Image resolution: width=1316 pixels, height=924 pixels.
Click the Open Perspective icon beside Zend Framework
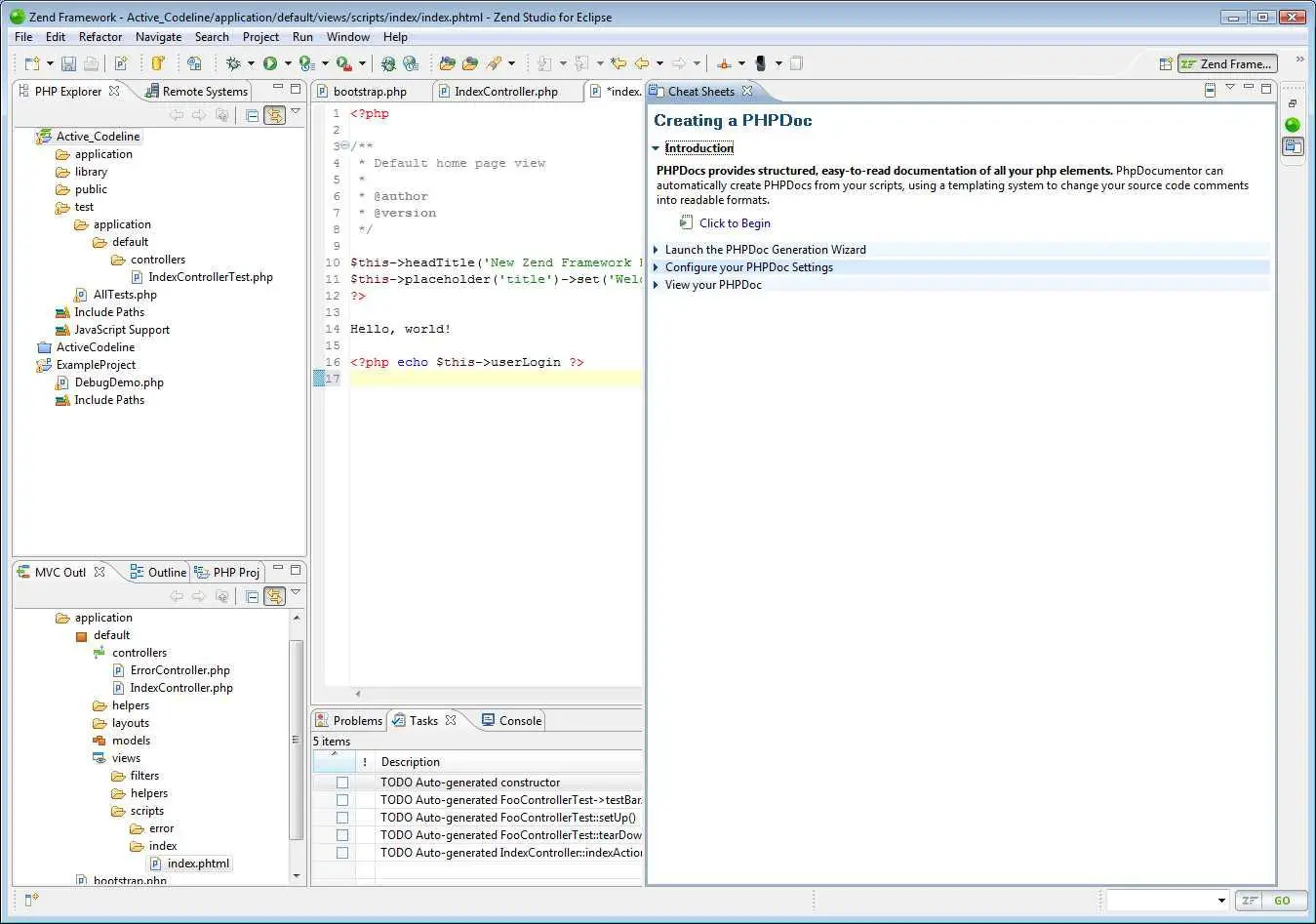pos(1165,63)
